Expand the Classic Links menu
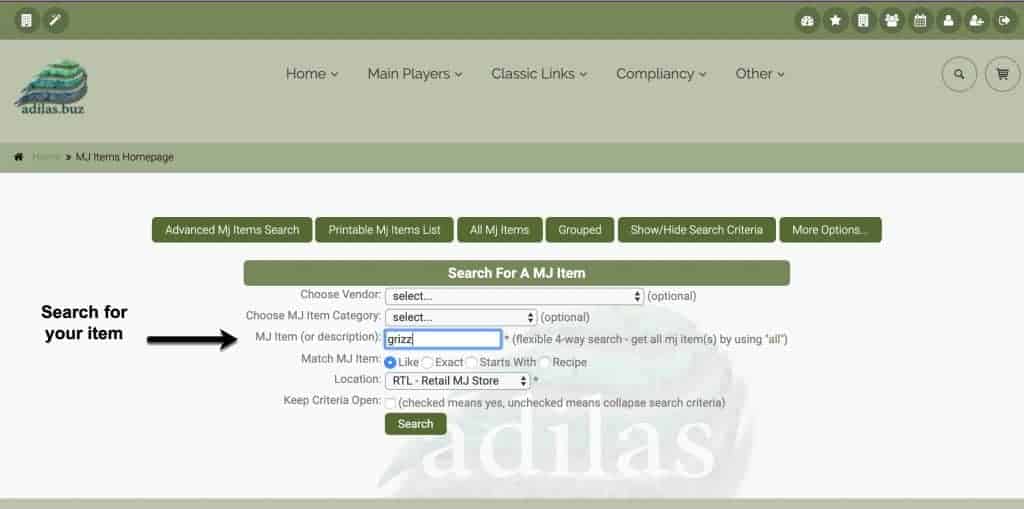Viewport: 1024px width, 509px height. pos(539,74)
